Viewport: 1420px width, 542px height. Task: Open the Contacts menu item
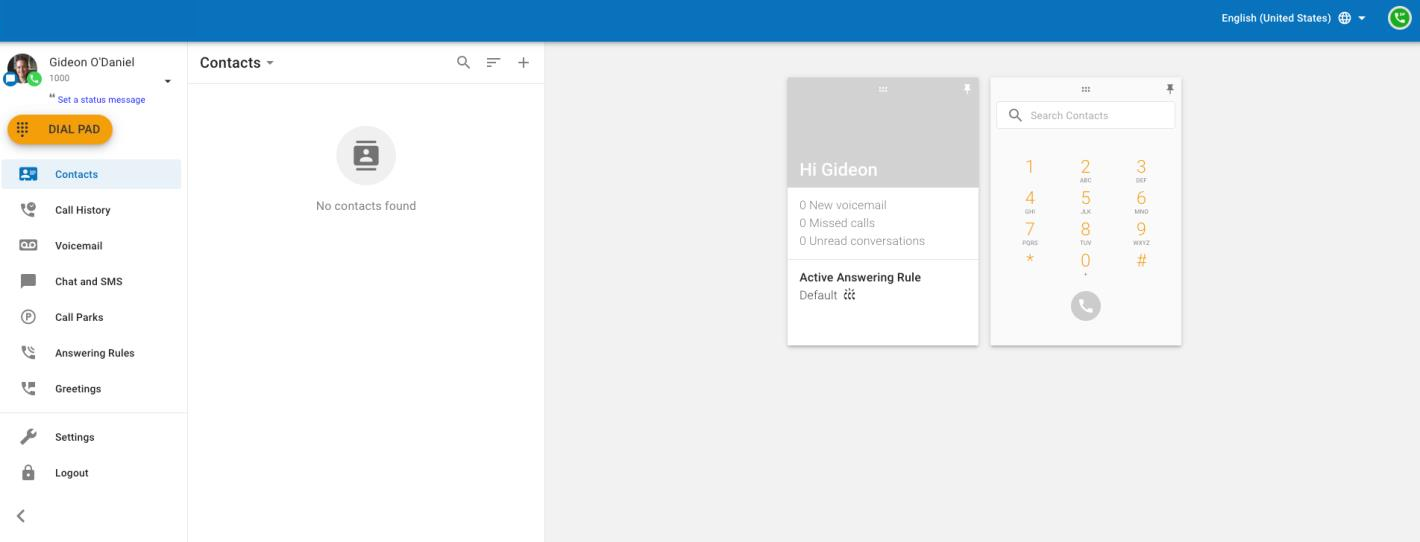tap(91, 174)
